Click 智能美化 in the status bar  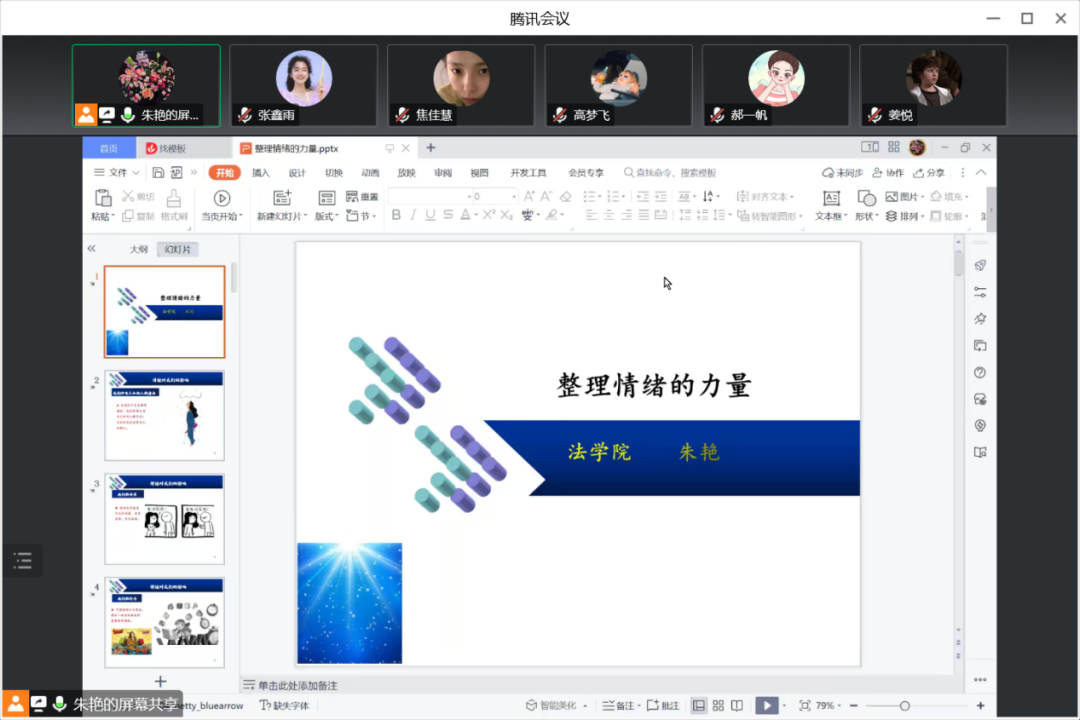click(551, 706)
